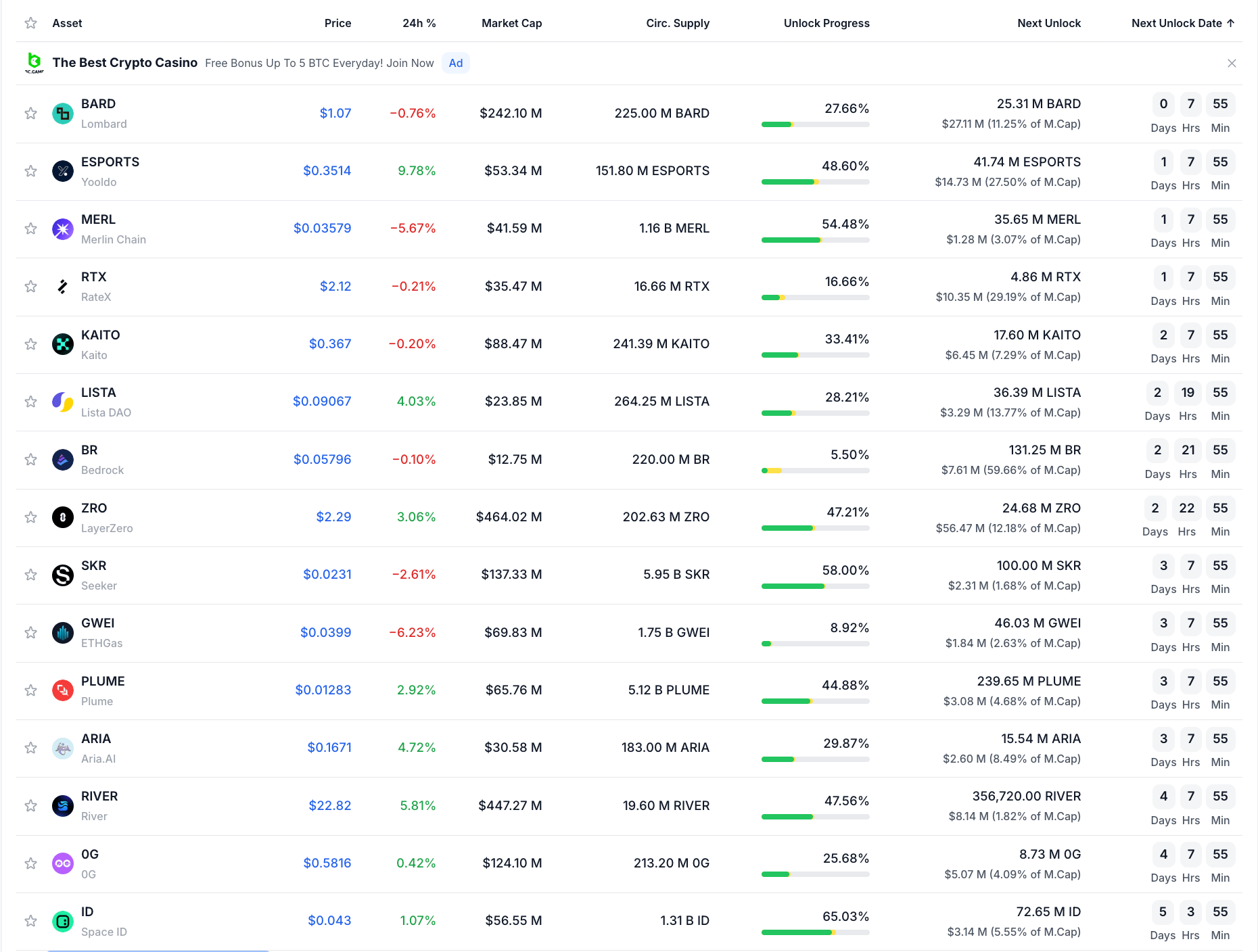Viewport: 1258px width, 952px height.
Task: Click the star icon in the table header
Action: click(x=30, y=23)
